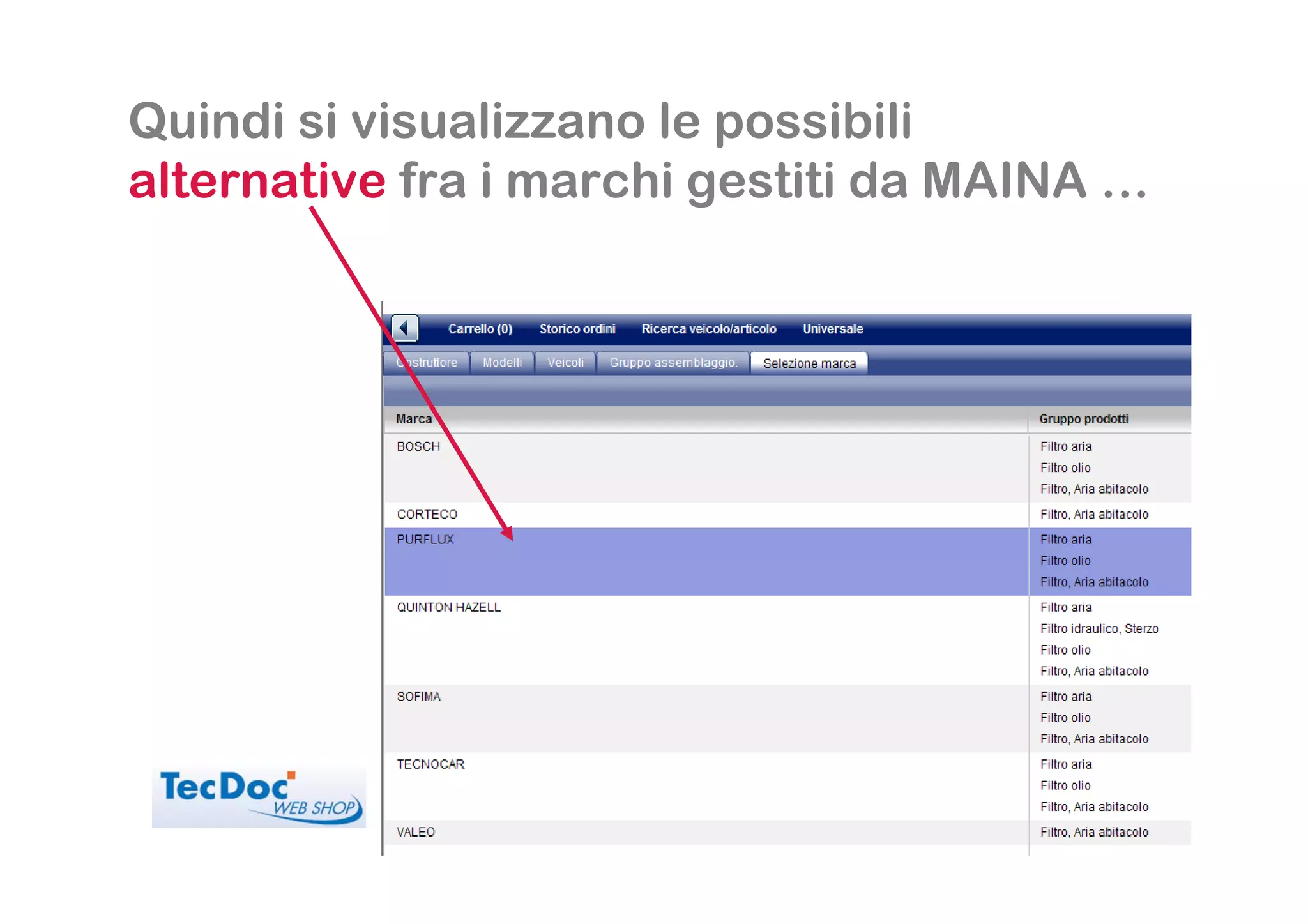The height and width of the screenshot is (924, 1308).
Task: Click Filtro, Aria abitacolo for CORTECO
Action: pyautogui.click(x=1094, y=515)
